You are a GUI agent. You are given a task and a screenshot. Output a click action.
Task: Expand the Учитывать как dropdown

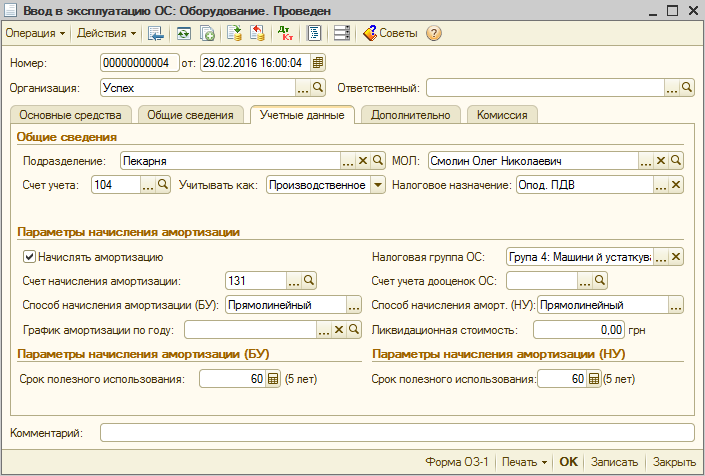coord(378,185)
